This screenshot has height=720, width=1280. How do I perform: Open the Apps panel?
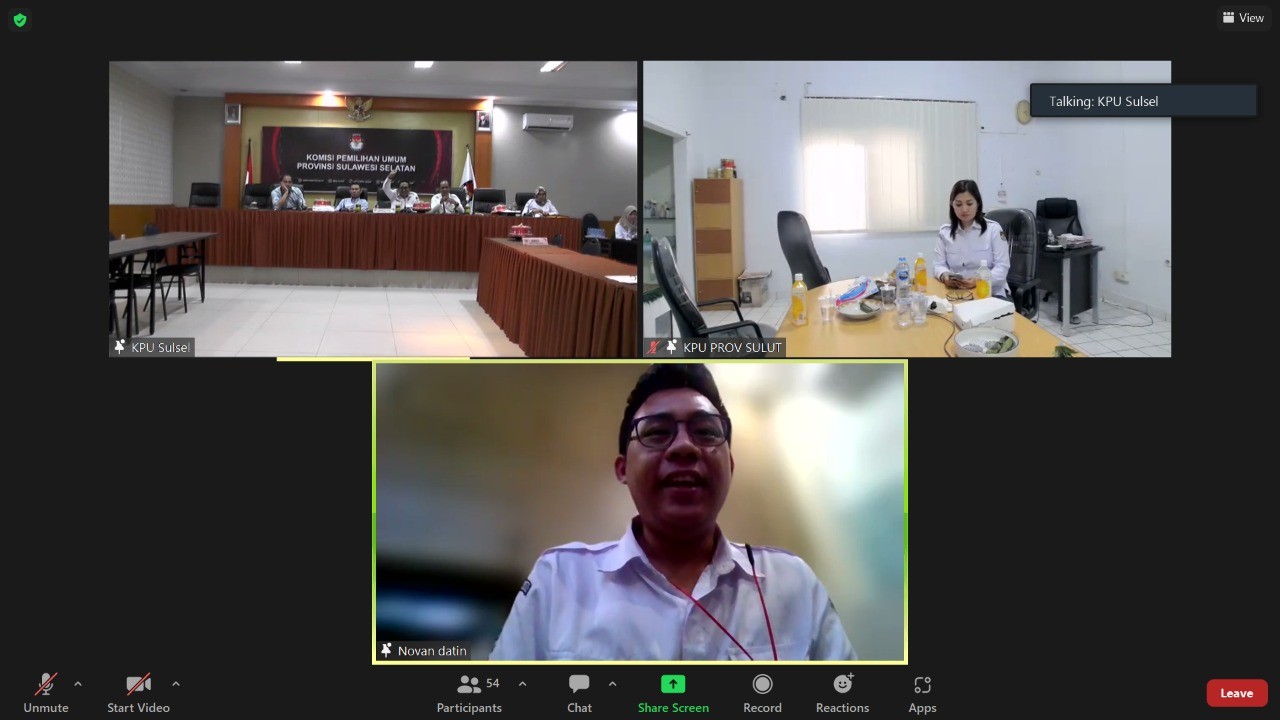click(x=922, y=692)
